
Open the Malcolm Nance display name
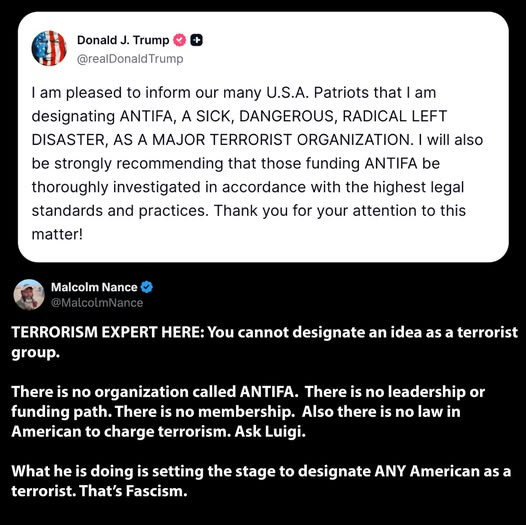tap(94, 287)
